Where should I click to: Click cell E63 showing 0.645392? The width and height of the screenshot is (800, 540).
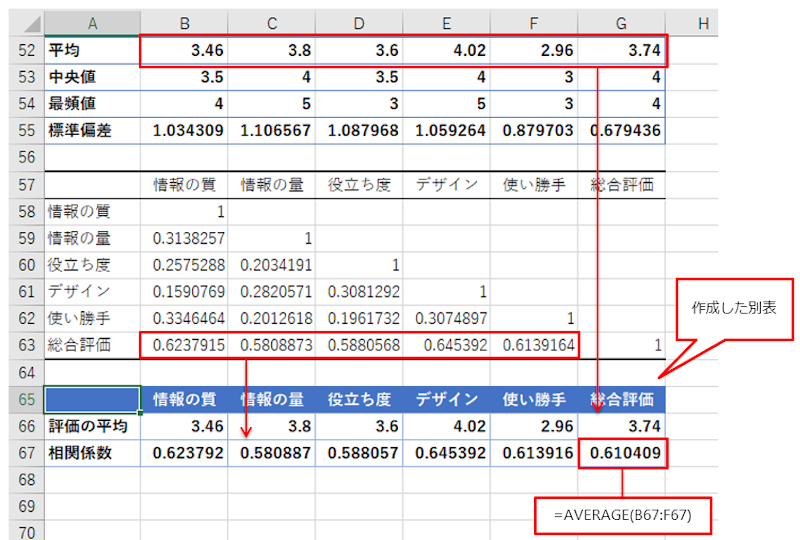(447, 345)
